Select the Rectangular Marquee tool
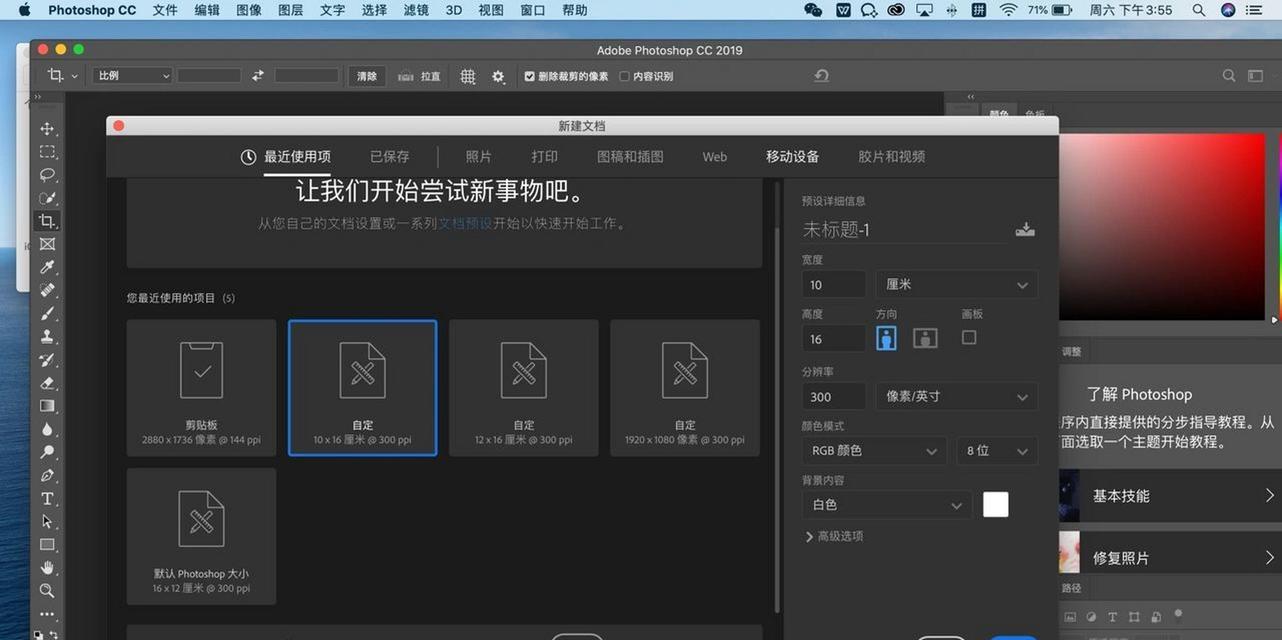 point(47,152)
